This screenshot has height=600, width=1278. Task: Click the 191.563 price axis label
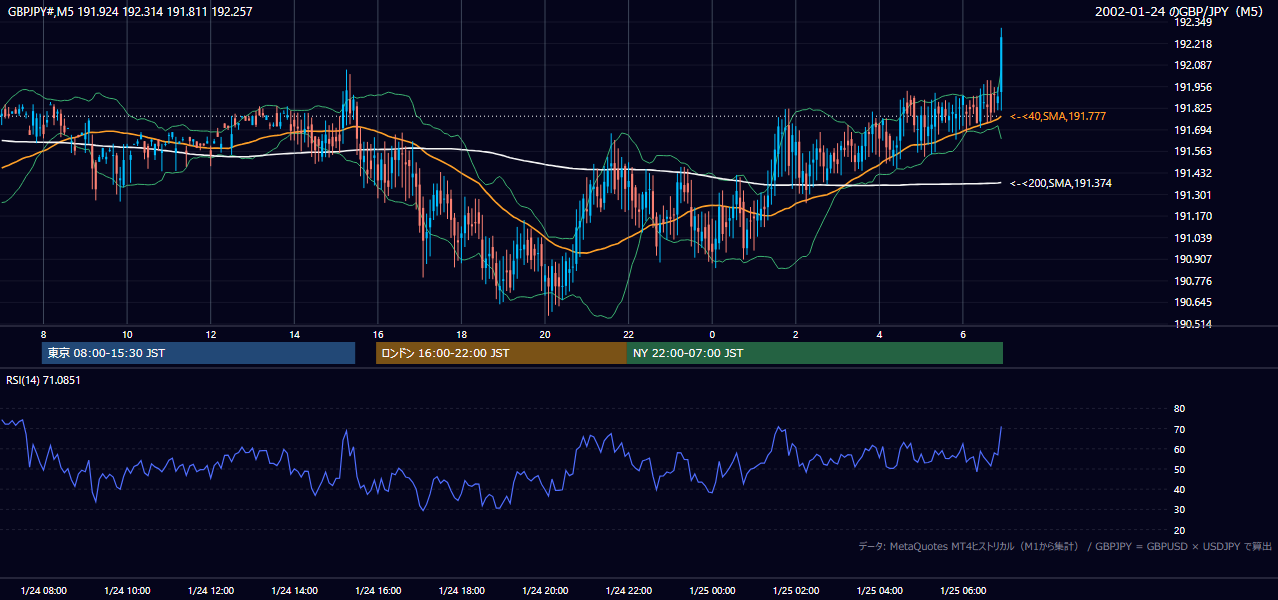click(x=1192, y=151)
